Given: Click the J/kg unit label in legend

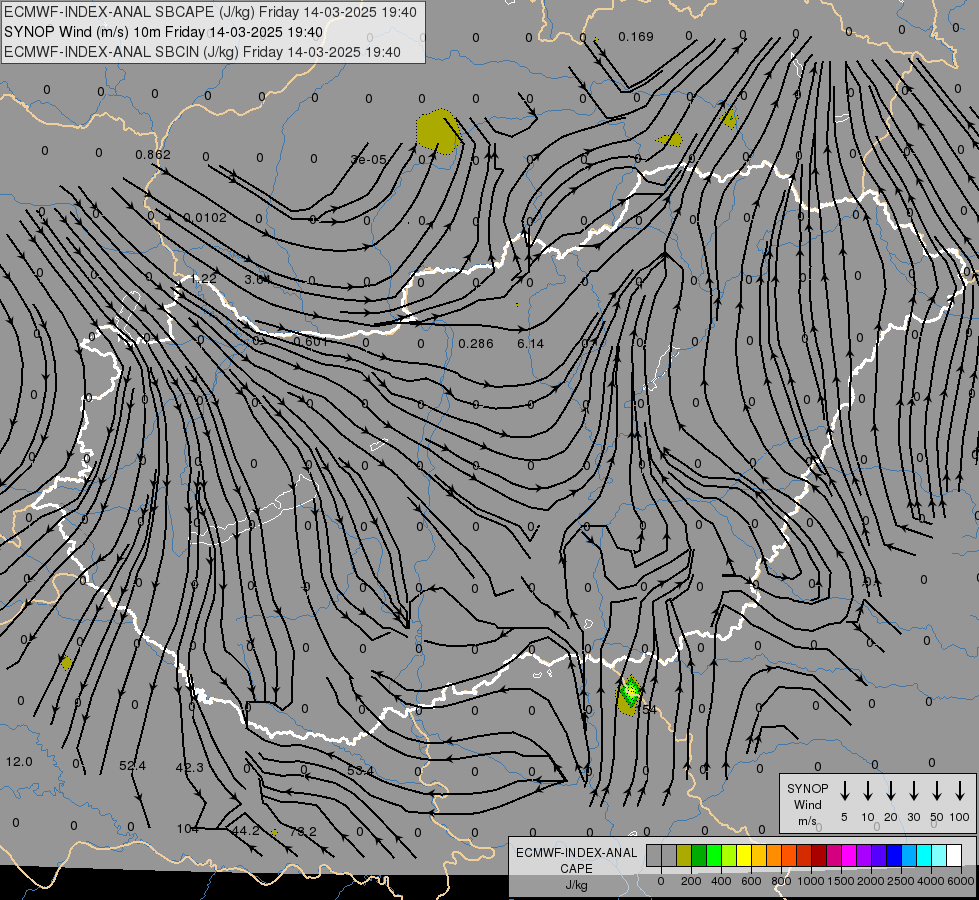Looking at the screenshot, I should coord(576,885).
